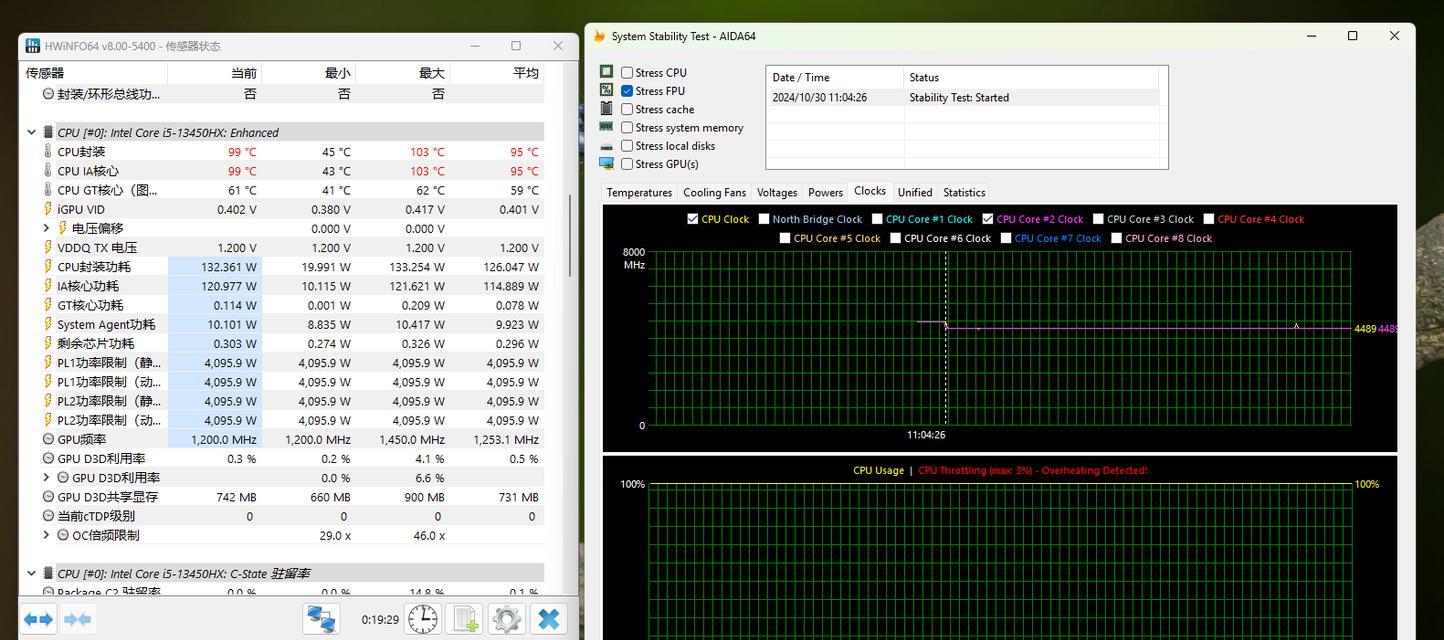Uncheck the Stress FPU checkbox
Screen dimensions: 1444x640
click(x=627, y=90)
